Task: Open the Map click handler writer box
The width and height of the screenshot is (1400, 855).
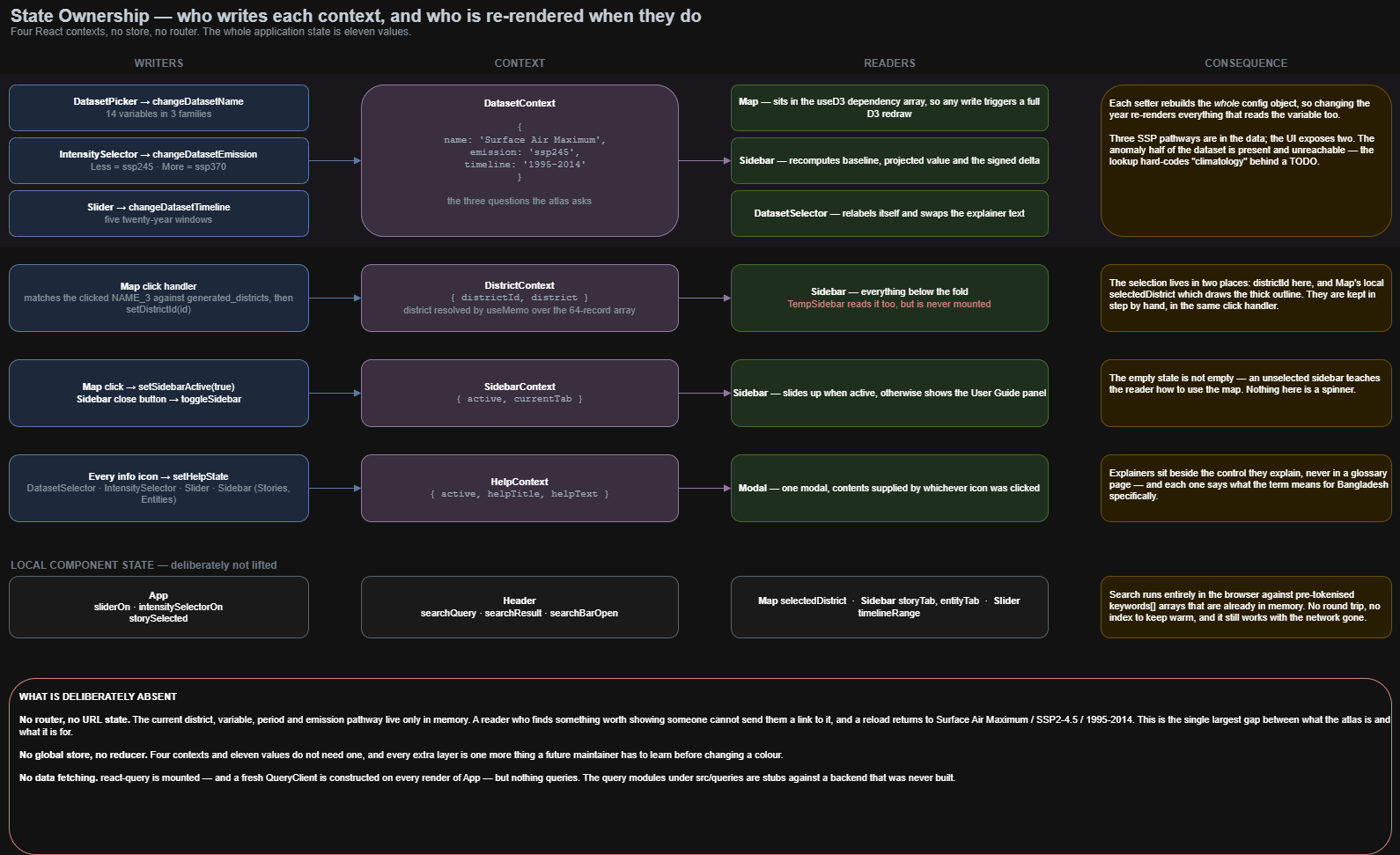Action: (158, 298)
